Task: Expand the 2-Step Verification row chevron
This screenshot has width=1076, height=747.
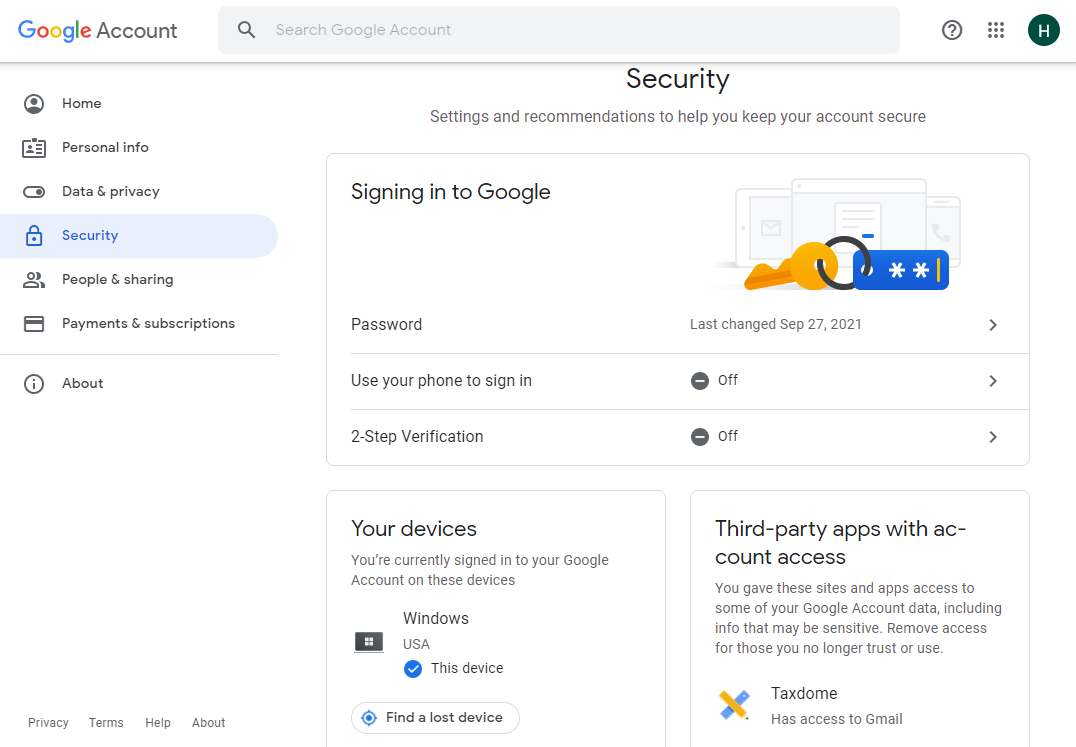Action: 993,437
